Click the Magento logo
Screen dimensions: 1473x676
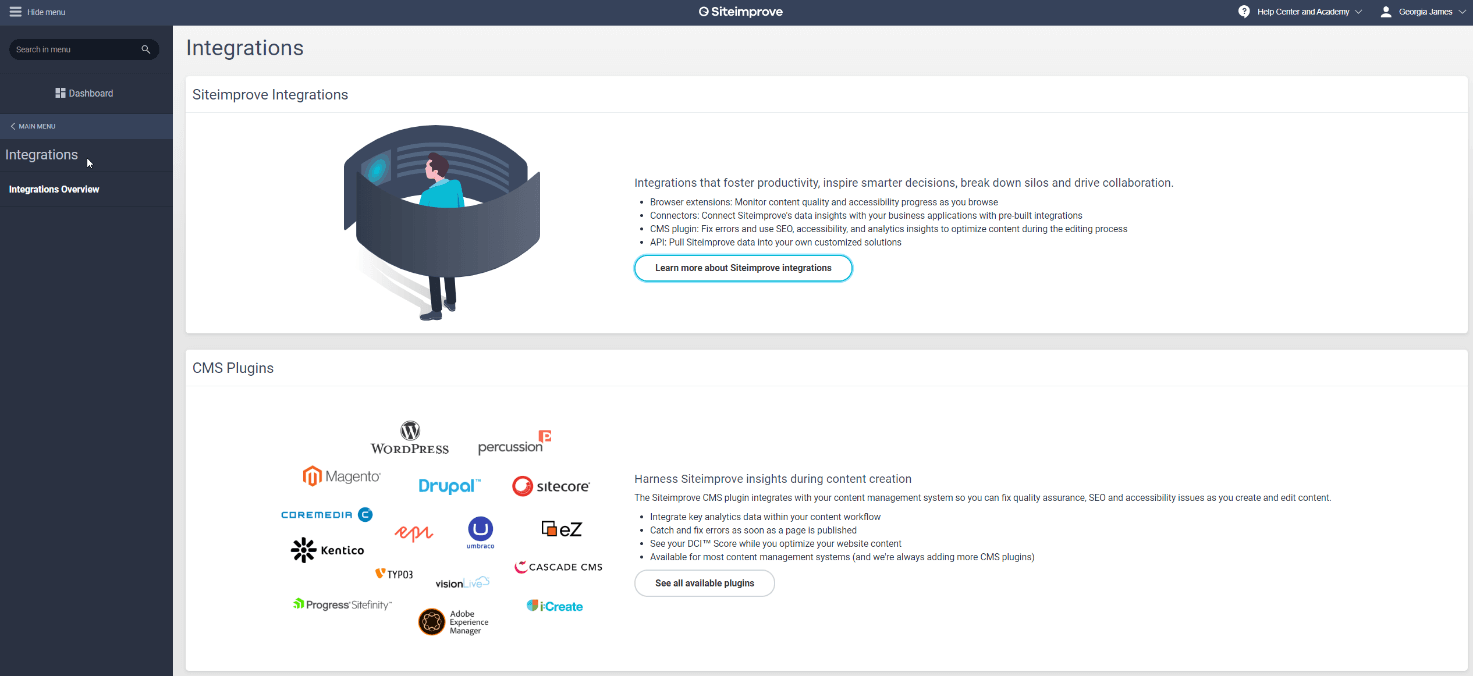(342, 476)
